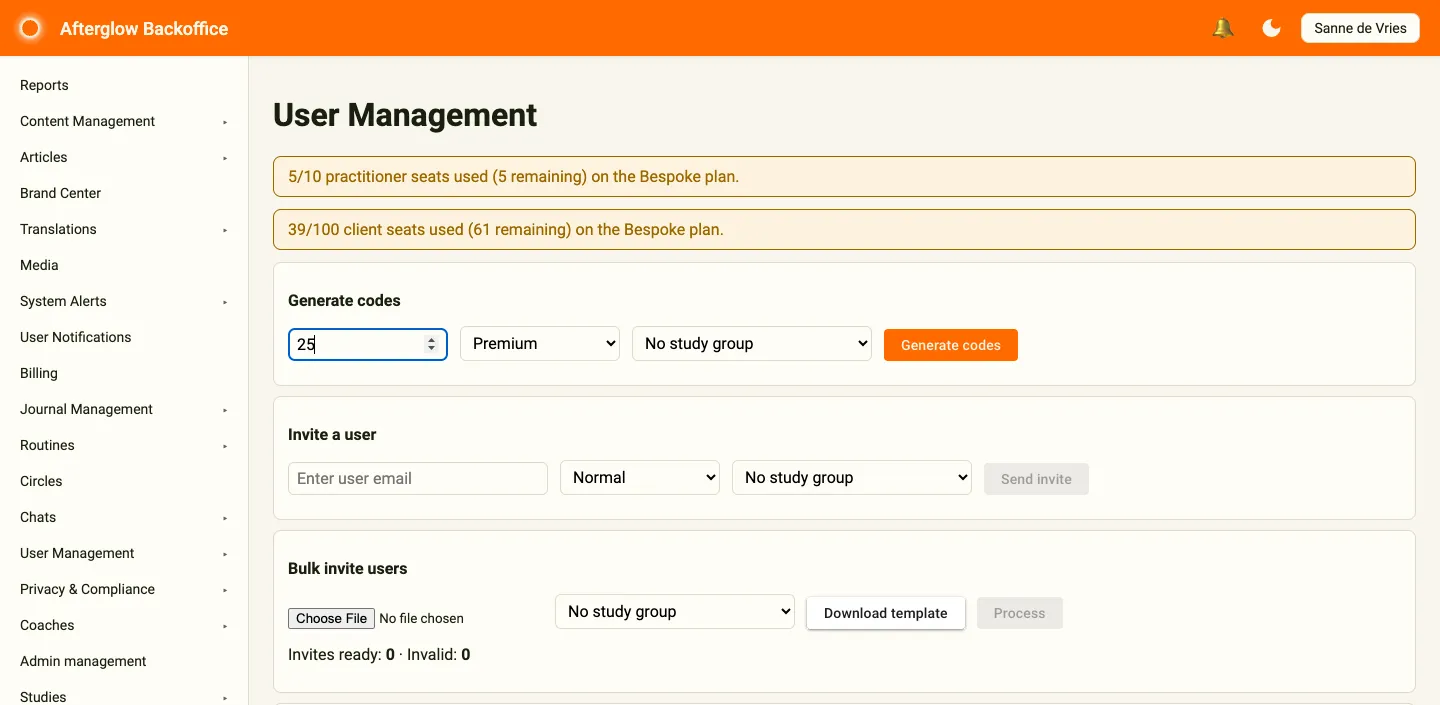
Task: Open Studies in the sidebar
Action: (43, 697)
